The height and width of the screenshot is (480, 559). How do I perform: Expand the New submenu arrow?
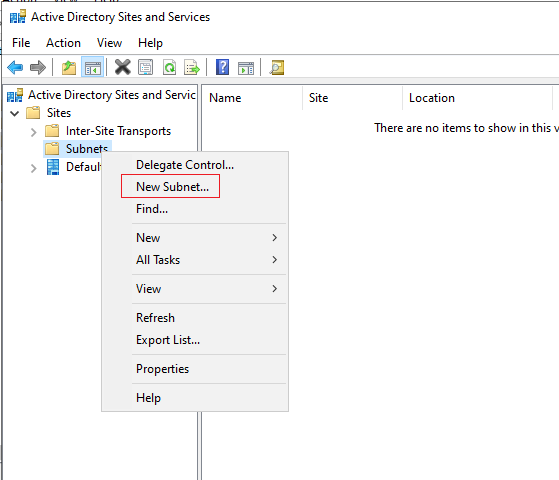[x=274, y=238]
